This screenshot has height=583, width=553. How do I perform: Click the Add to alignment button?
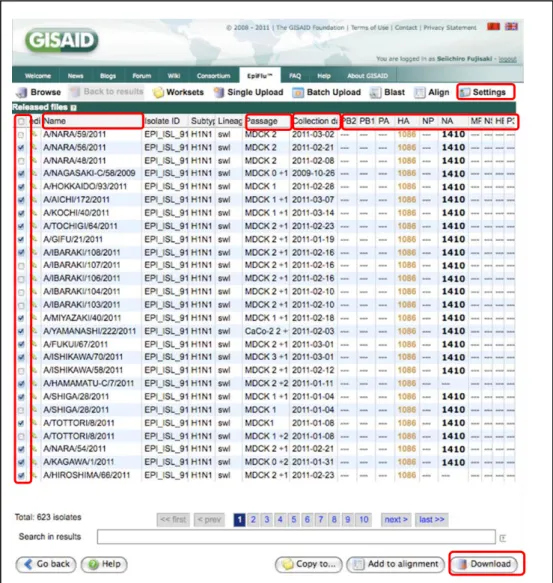coord(395,564)
